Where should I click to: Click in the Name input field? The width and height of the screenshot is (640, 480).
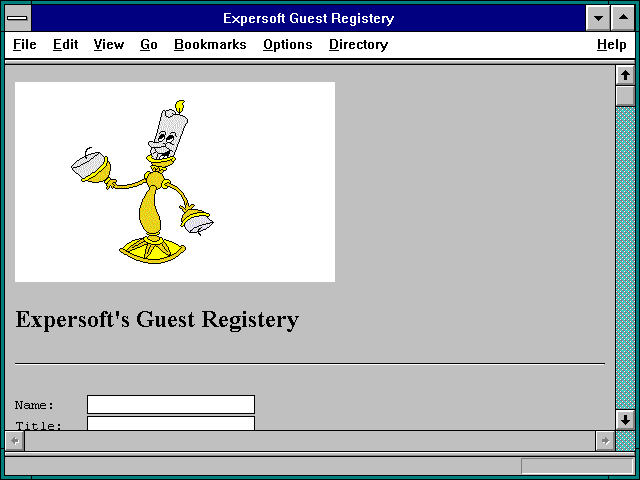click(x=171, y=404)
